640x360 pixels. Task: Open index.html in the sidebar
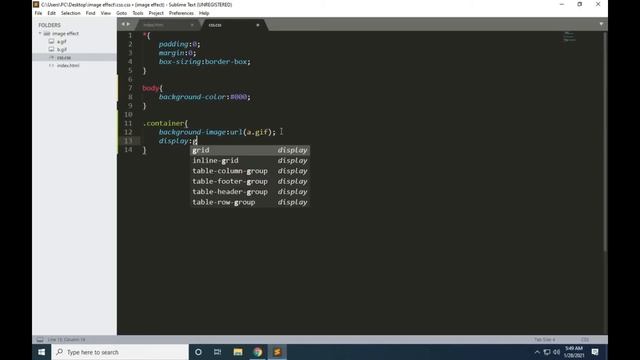[x=68, y=65]
